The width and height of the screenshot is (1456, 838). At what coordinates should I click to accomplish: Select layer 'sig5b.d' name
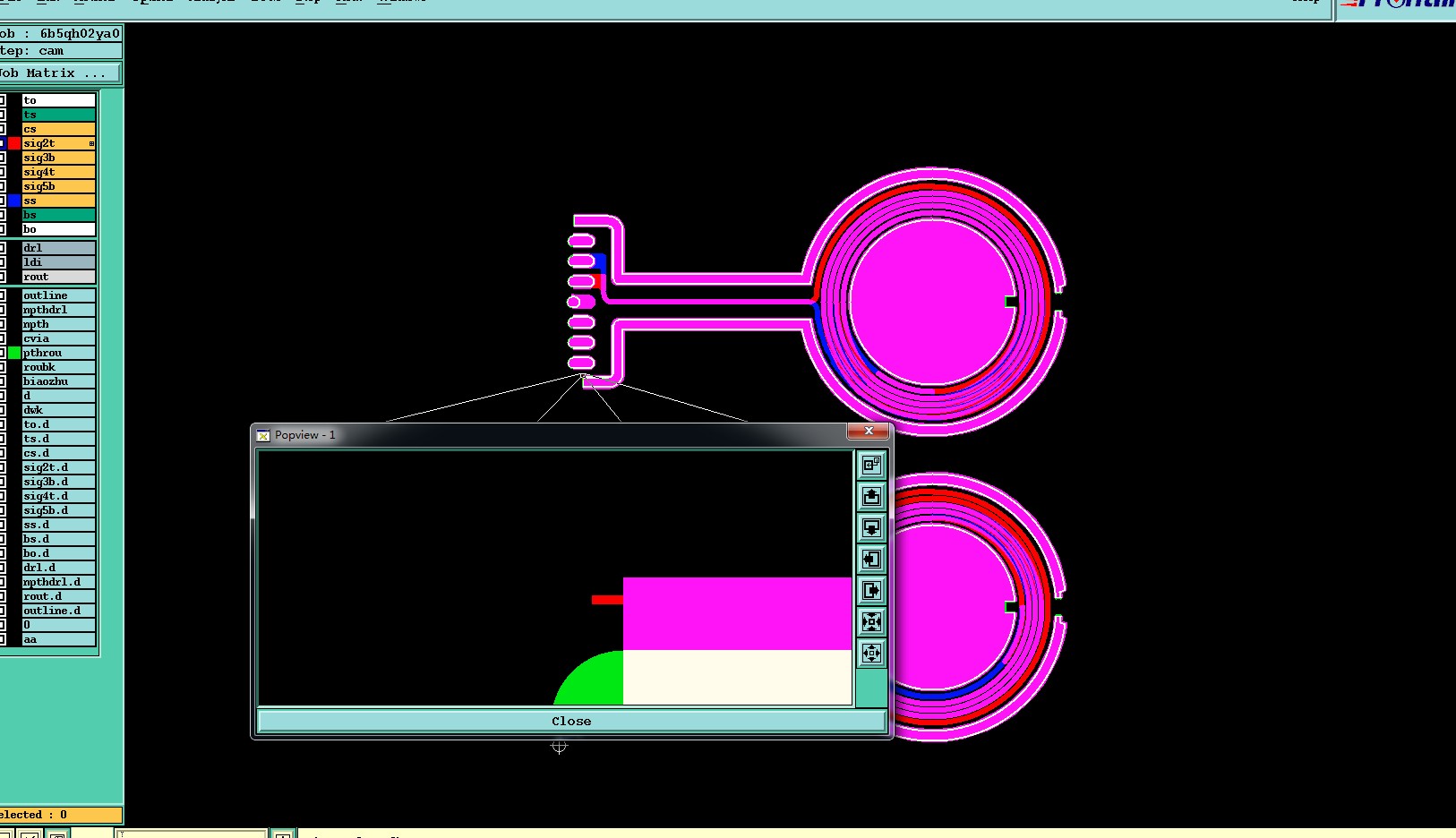58,510
